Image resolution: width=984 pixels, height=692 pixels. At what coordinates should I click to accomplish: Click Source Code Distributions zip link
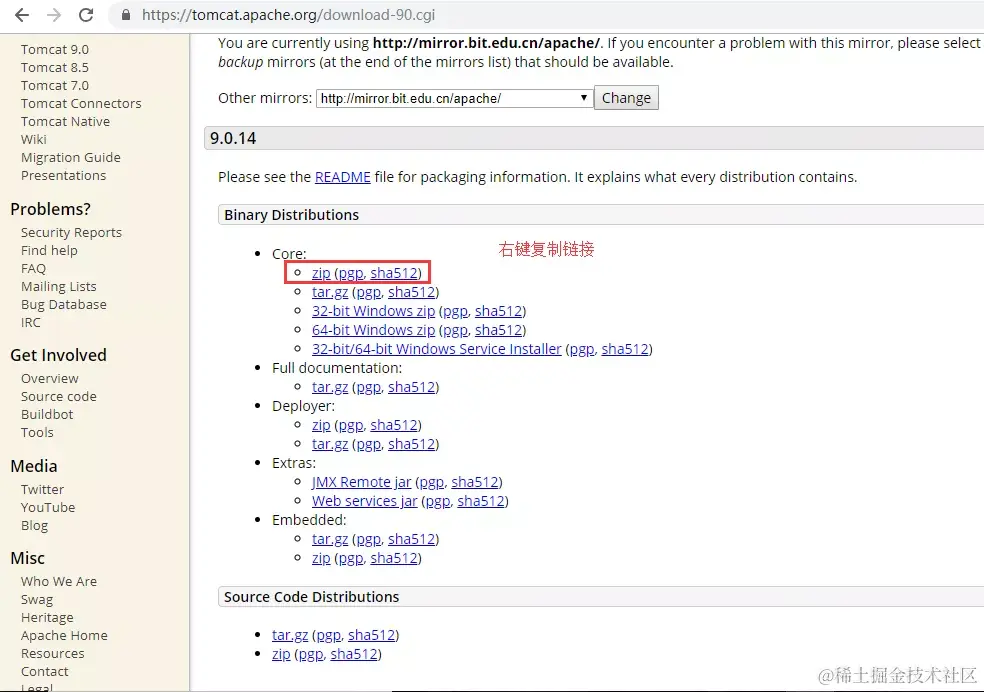pos(281,654)
